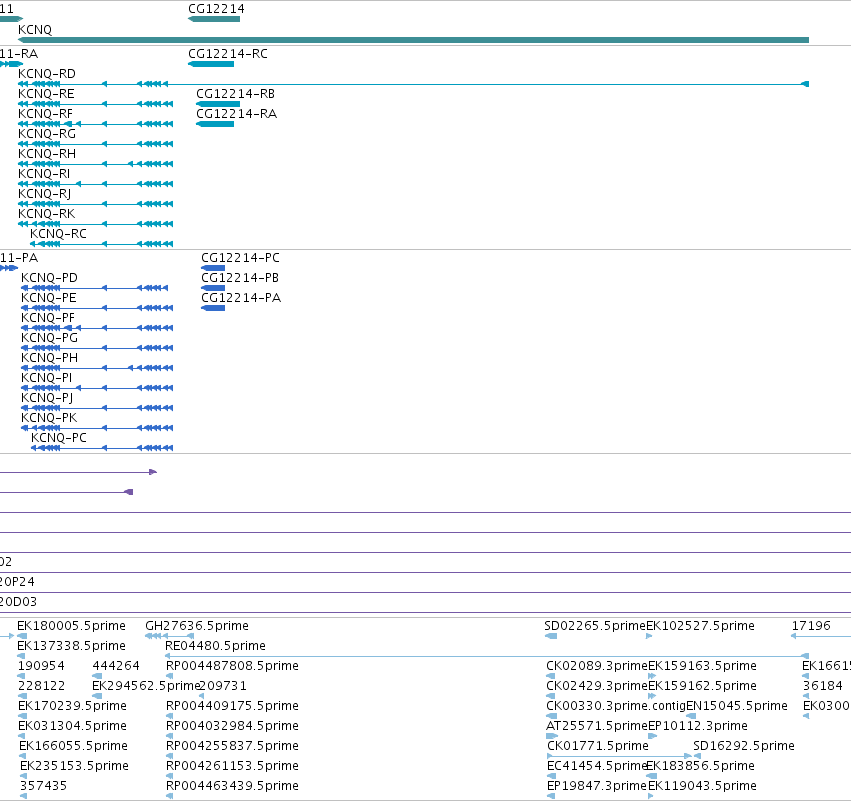Select the KCNQ gene span bar
851x801 pixels.
click(x=414, y=40)
